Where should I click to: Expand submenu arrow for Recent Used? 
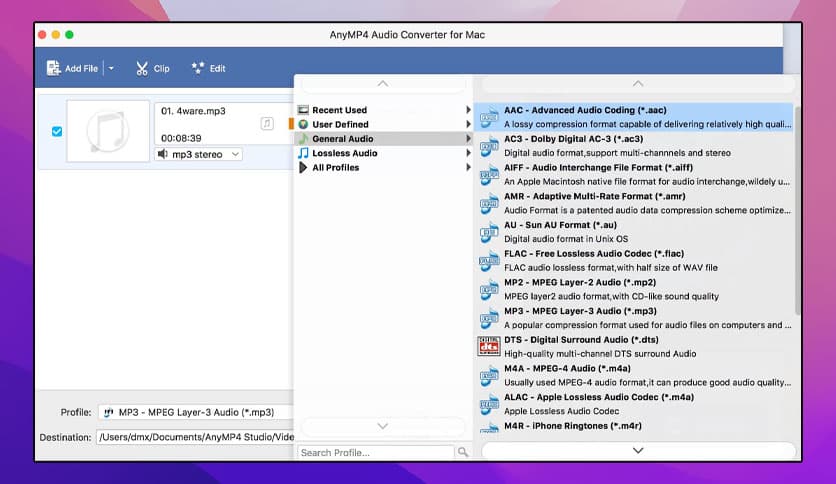tap(468, 110)
